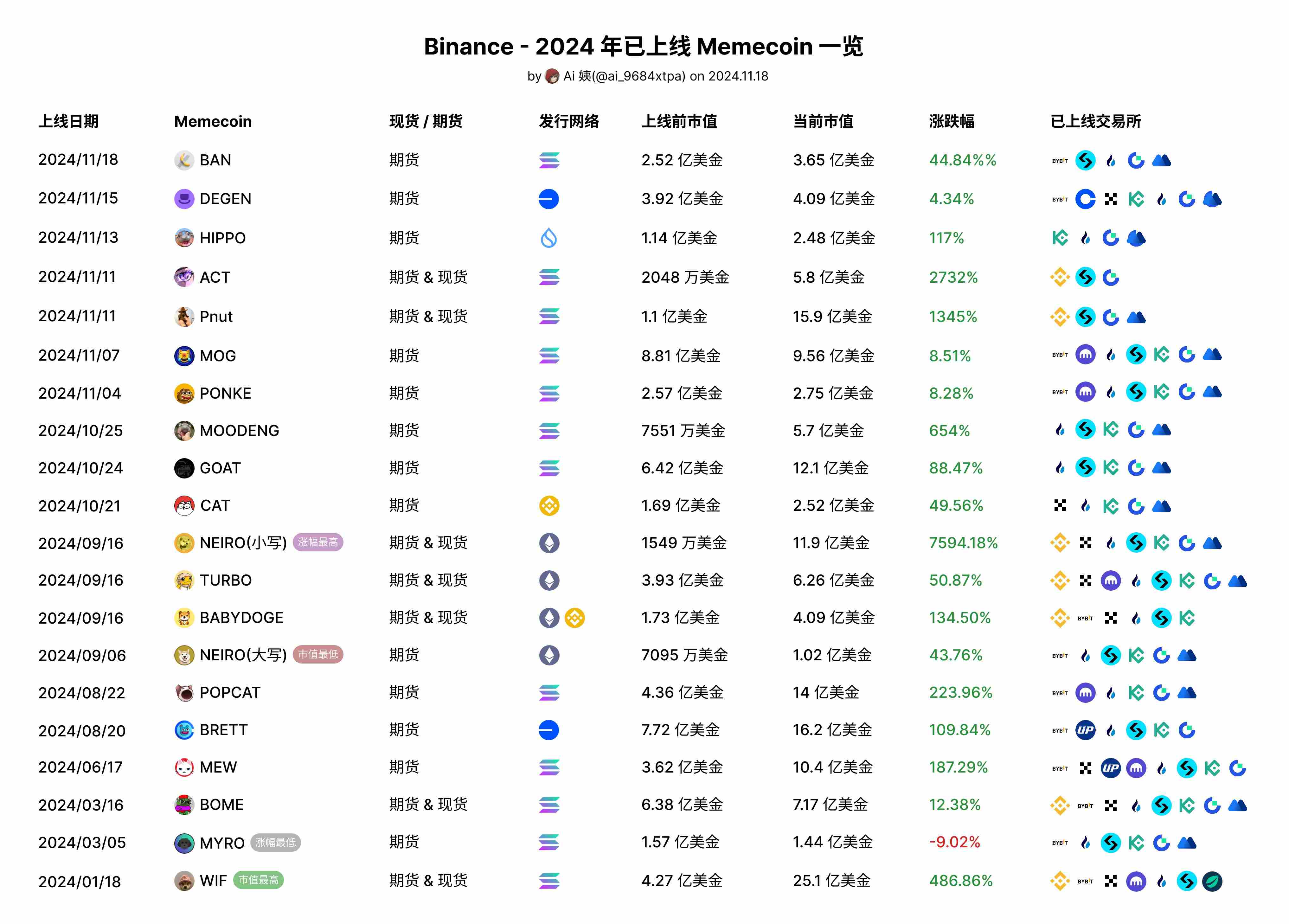Select the 市值最高 badge beside WIF
Image resolution: width=1289 pixels, height=924 pixels.
[259, 880]
